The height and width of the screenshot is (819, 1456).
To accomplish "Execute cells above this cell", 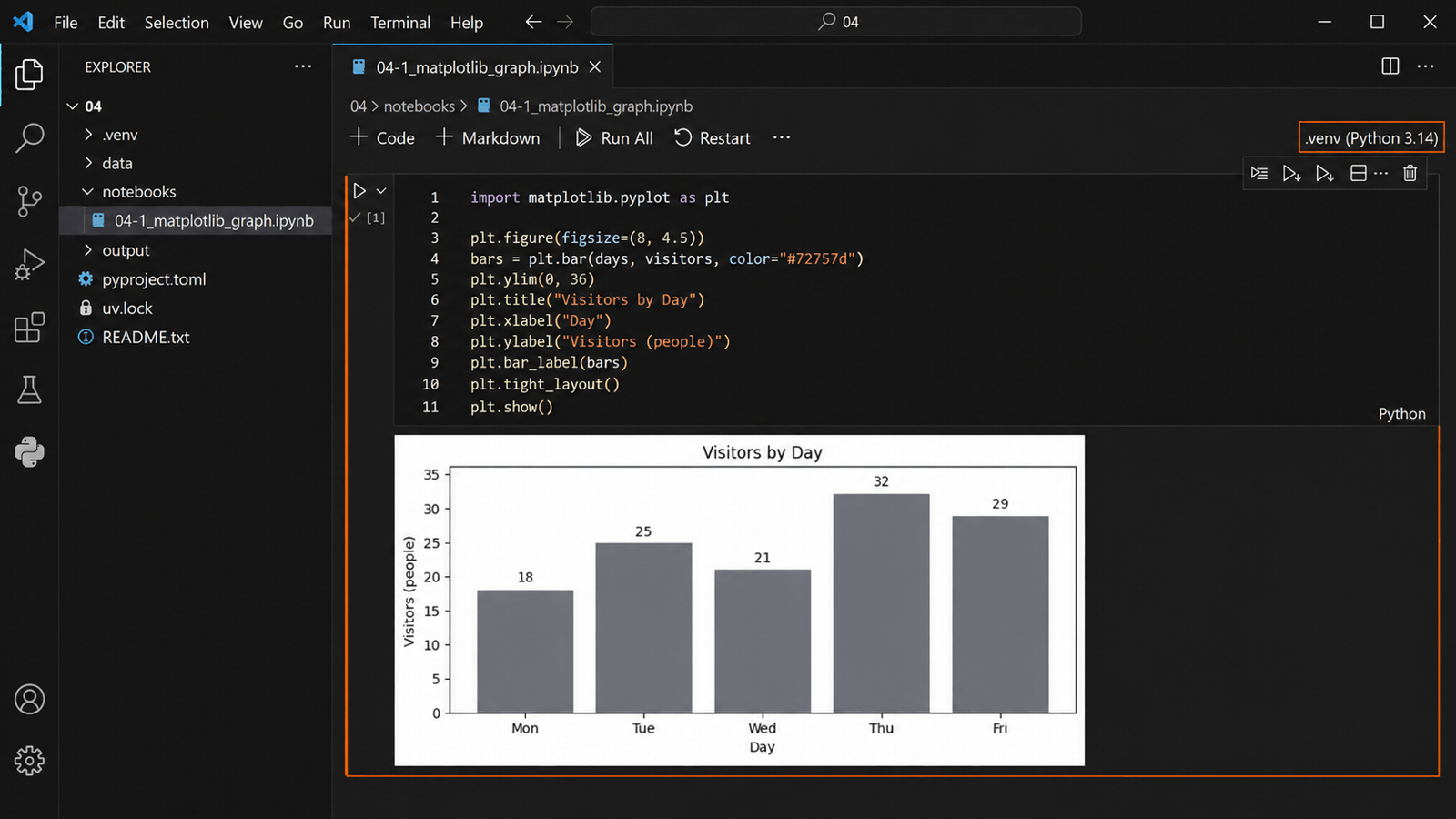I will [1291, 173].
